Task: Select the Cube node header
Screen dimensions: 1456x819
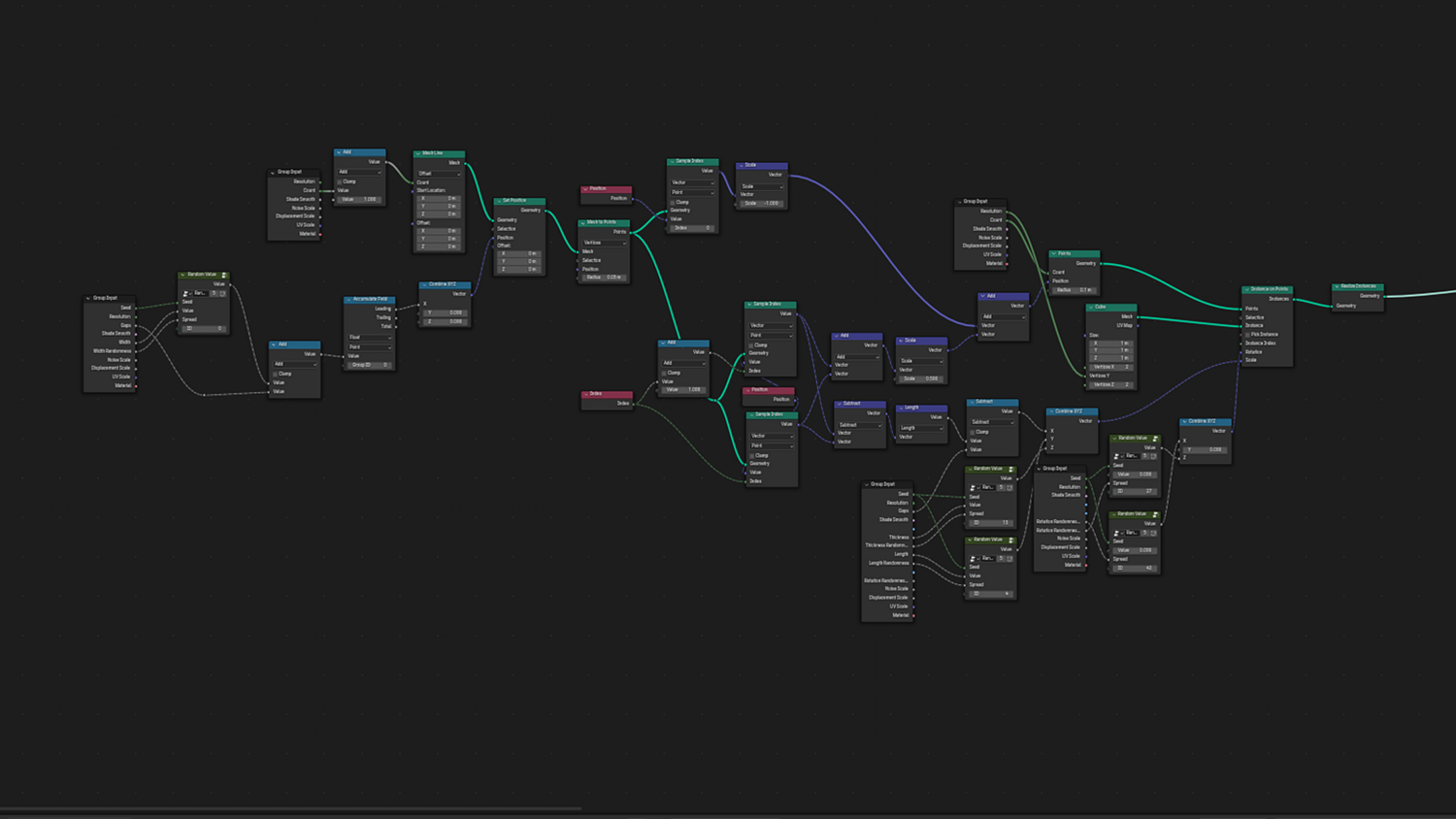Action: pos(1111,307)
